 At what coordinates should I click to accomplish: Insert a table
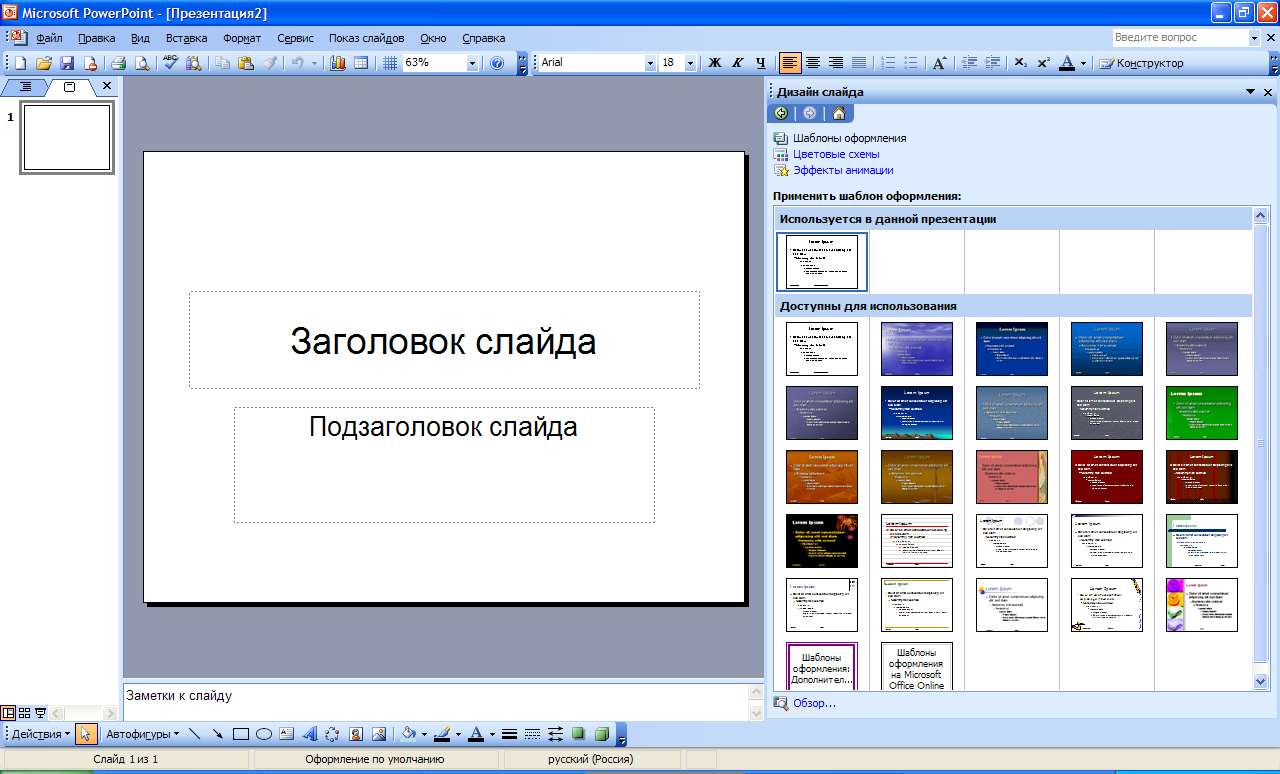(360, 63)
